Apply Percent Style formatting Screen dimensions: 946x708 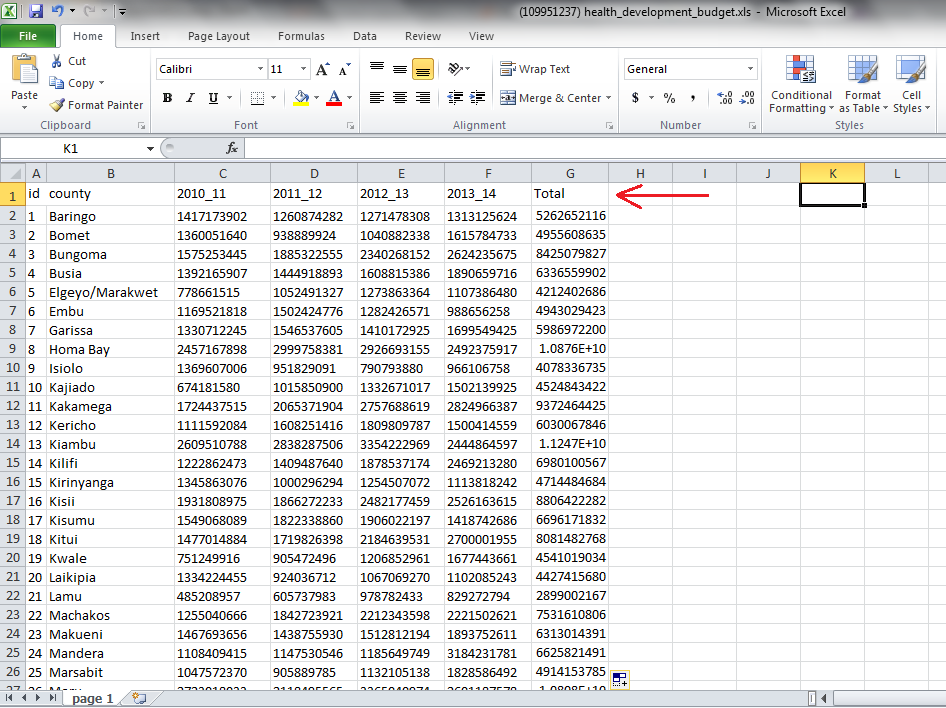coord(669,98)
